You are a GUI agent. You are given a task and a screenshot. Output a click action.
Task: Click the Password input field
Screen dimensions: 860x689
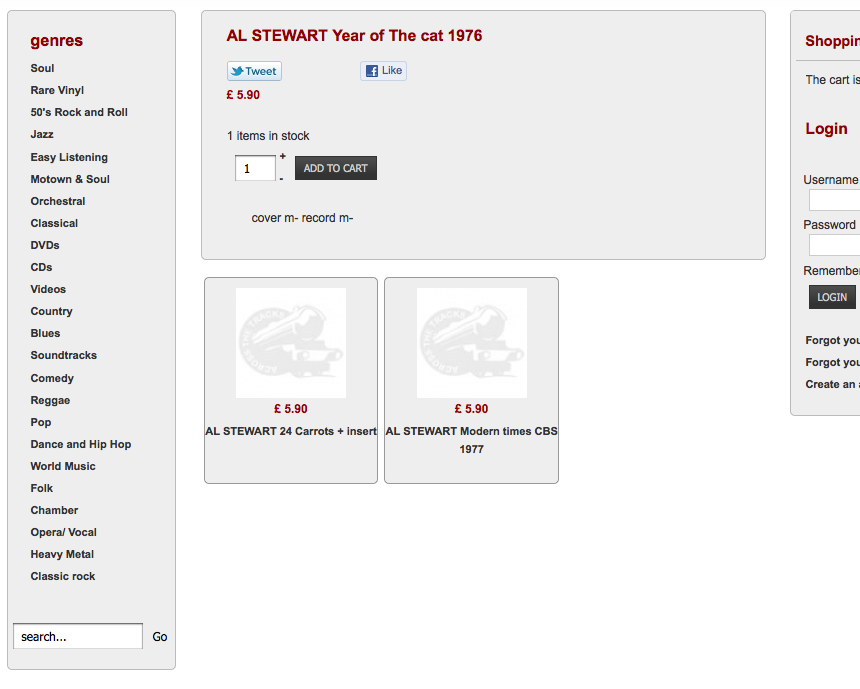(x=834, y=245)
